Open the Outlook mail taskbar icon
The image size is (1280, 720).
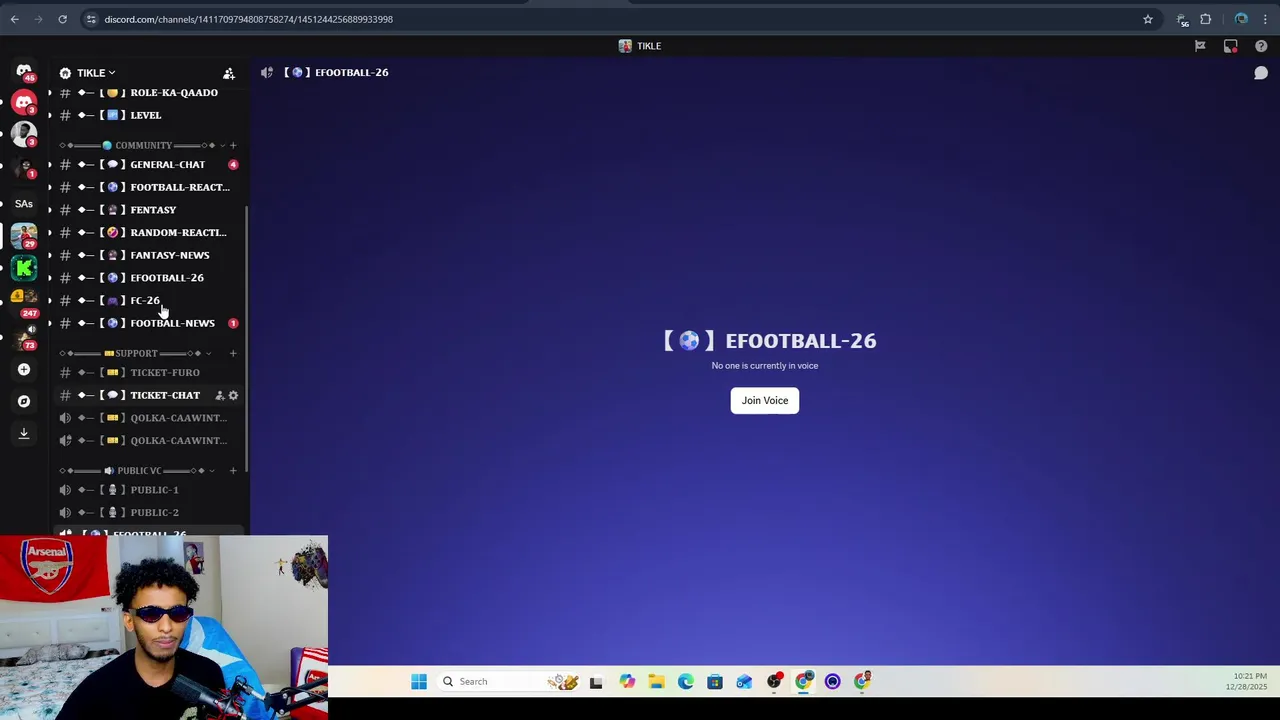click(744, 681)
